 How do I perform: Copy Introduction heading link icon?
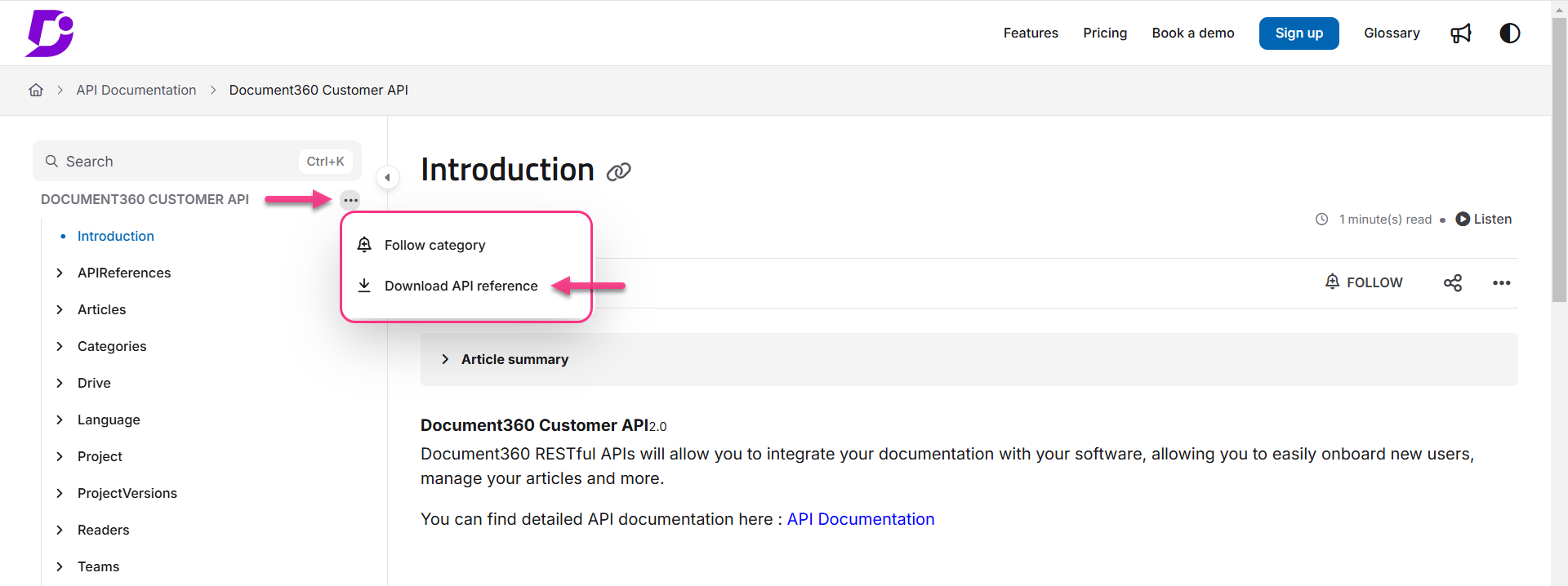(x=618, y=171)
